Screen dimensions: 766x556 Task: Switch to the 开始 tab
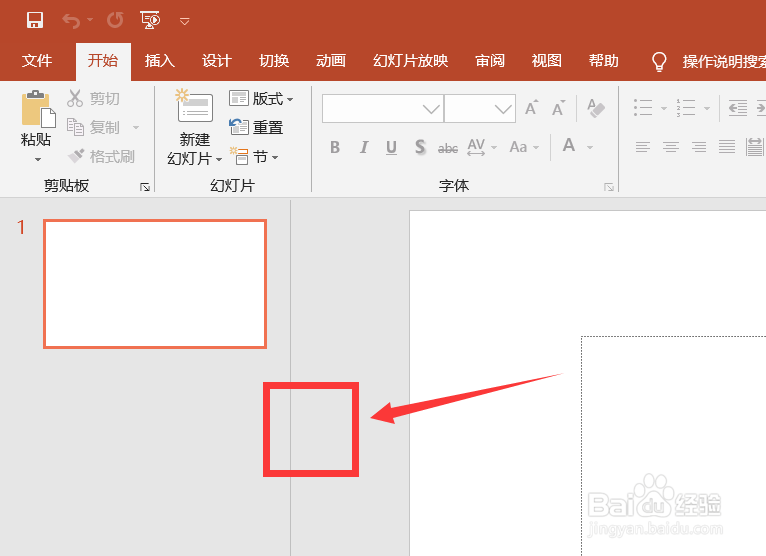(103, 61)
